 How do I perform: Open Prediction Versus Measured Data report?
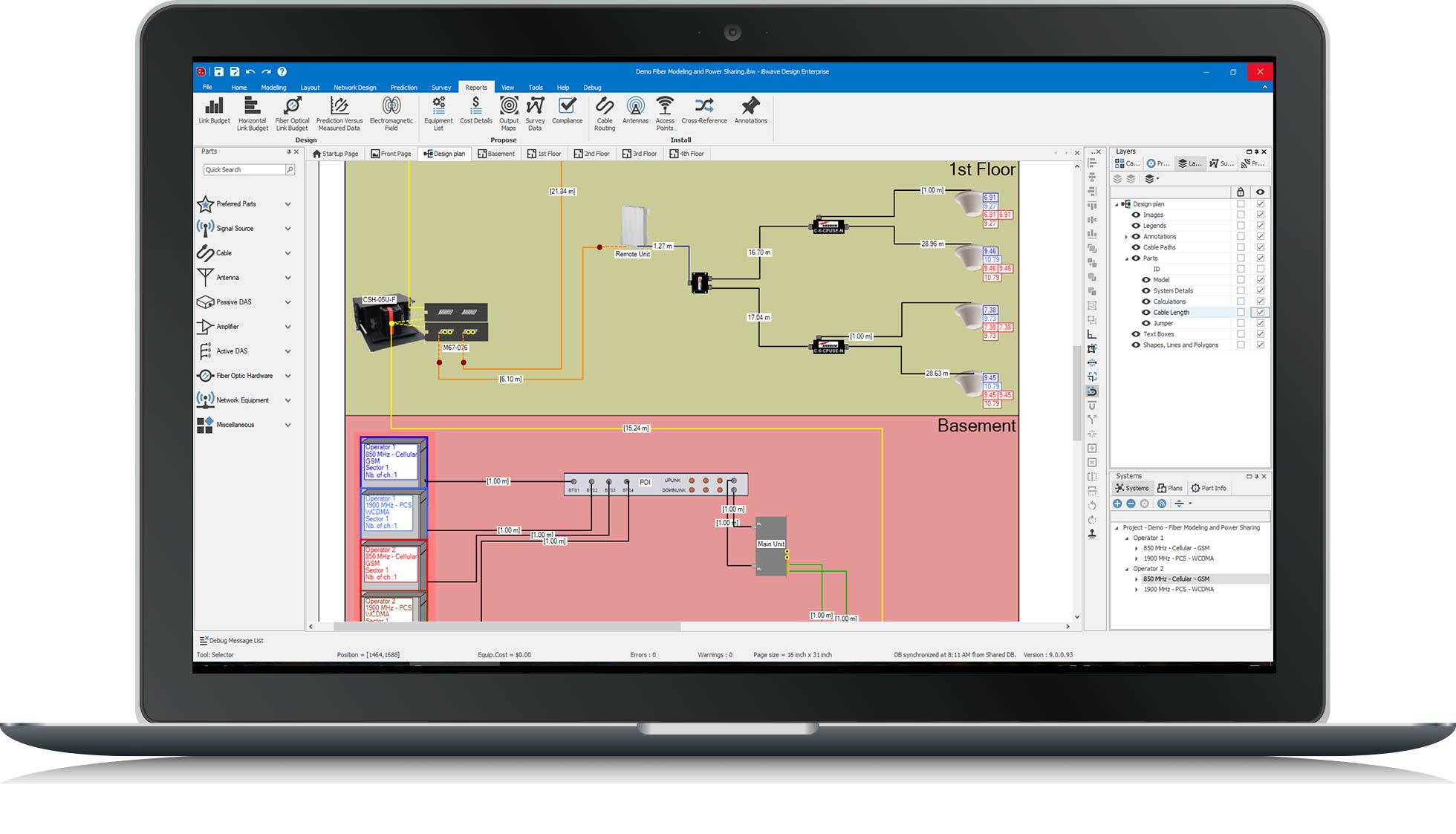[339, 114]
